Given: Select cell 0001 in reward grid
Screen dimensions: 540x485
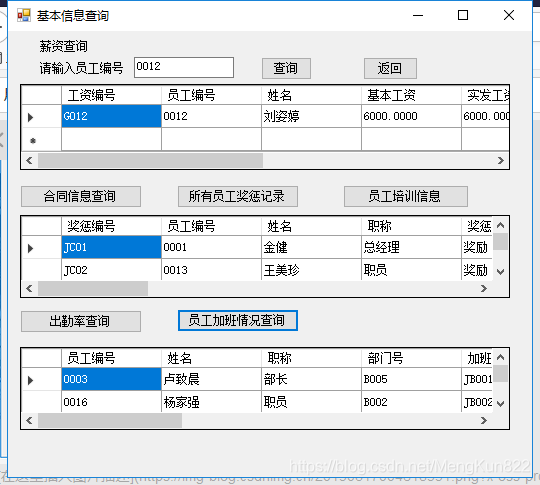Looking at the screenshot, I should point(211,247).
